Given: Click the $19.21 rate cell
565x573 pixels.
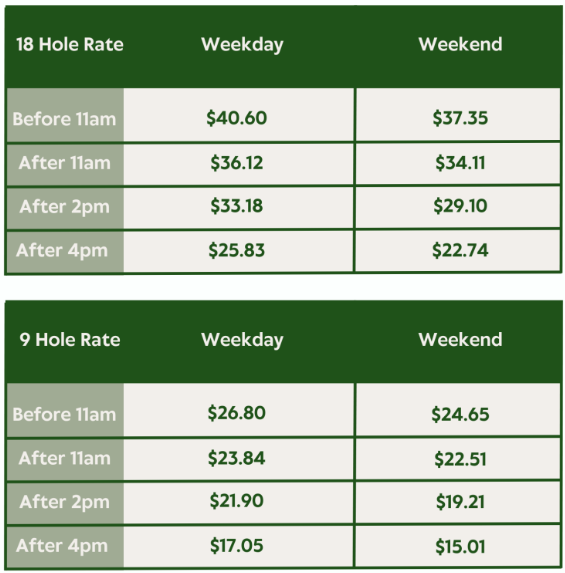Looking at the screenshot, I should pos(460,502).
